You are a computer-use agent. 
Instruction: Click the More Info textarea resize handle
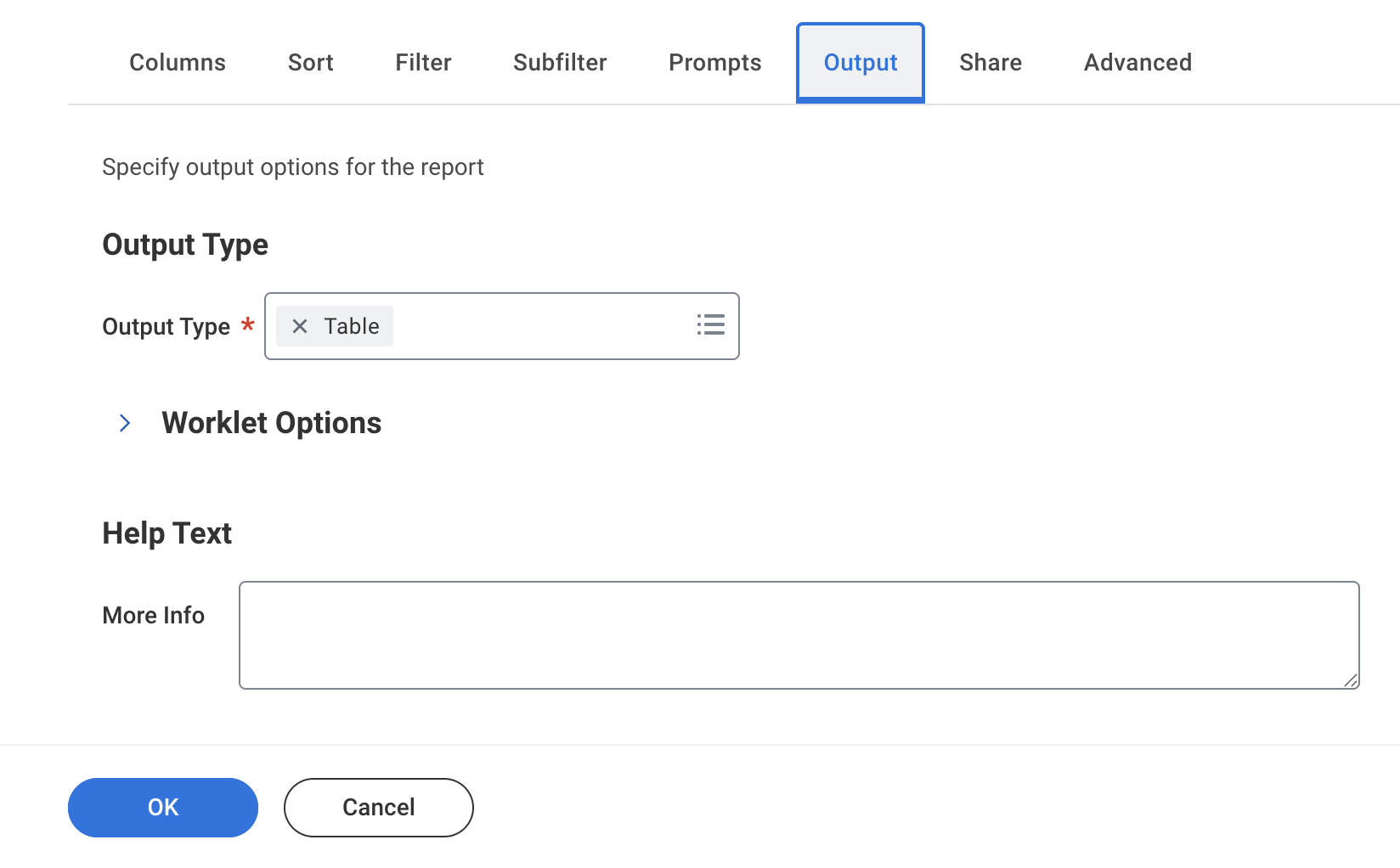1350,679
